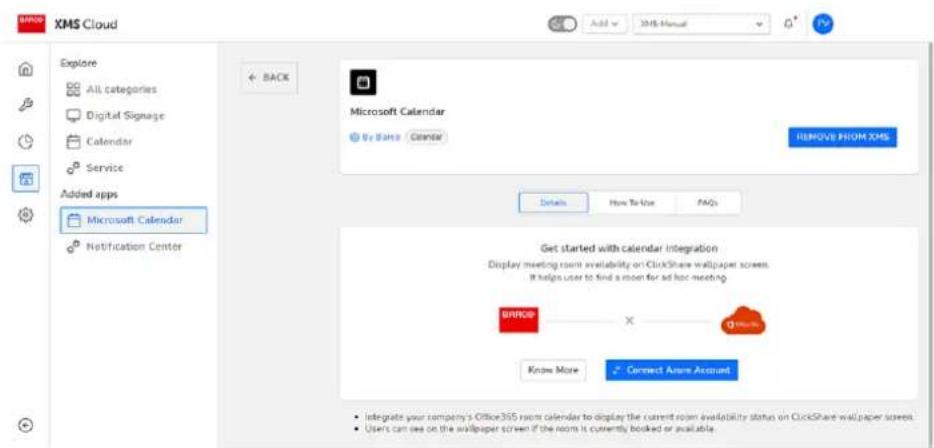
Task: Click the Barco logo in header
Action: pyautogui.click(x=30, y=24)
